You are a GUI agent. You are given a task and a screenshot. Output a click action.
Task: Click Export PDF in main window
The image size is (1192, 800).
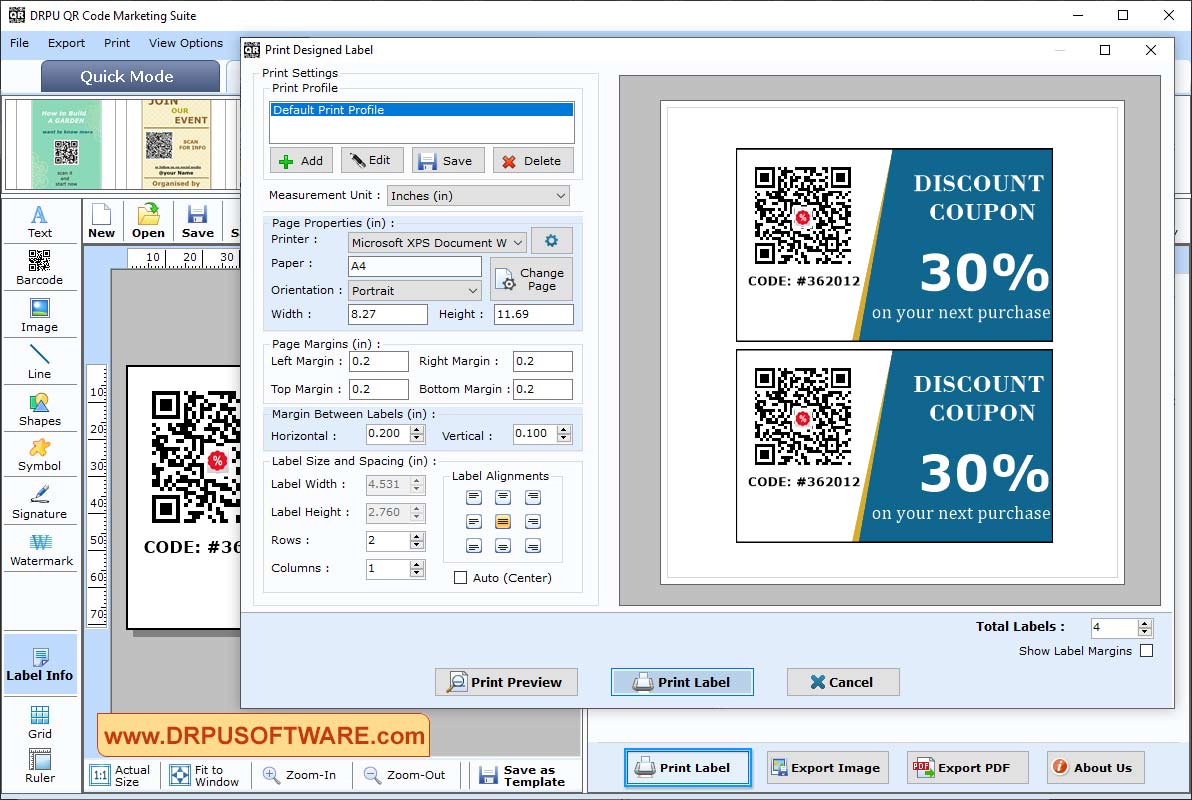967,768
